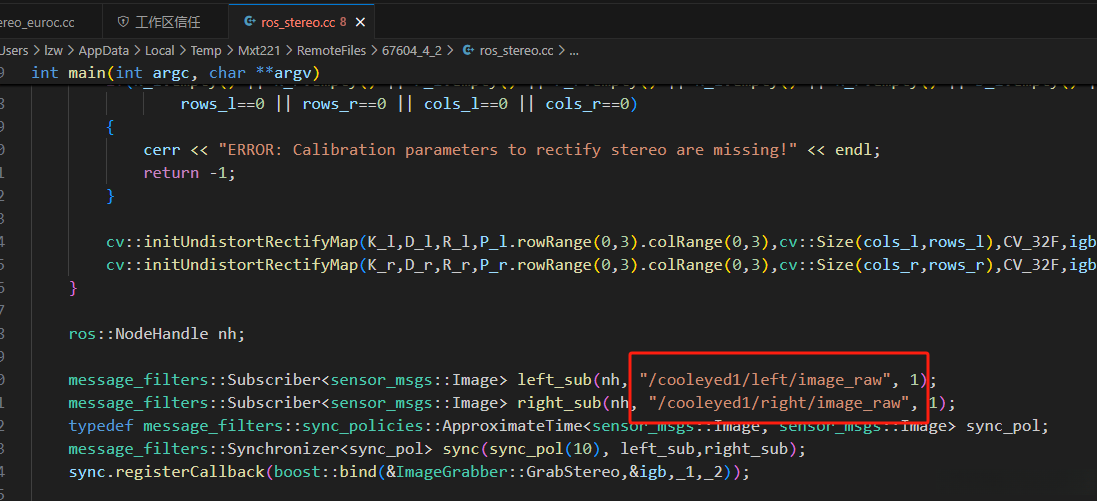This screenshot has height=501, width=1097.
Task: Open the Users breadcrumb folder
Action: click(14, 49)
